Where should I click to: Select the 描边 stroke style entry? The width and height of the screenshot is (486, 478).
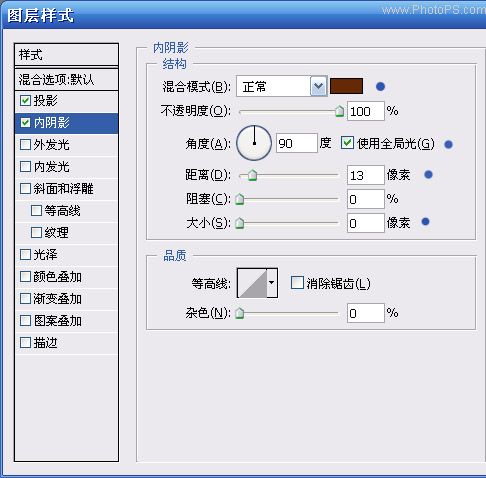pos(67,343)
